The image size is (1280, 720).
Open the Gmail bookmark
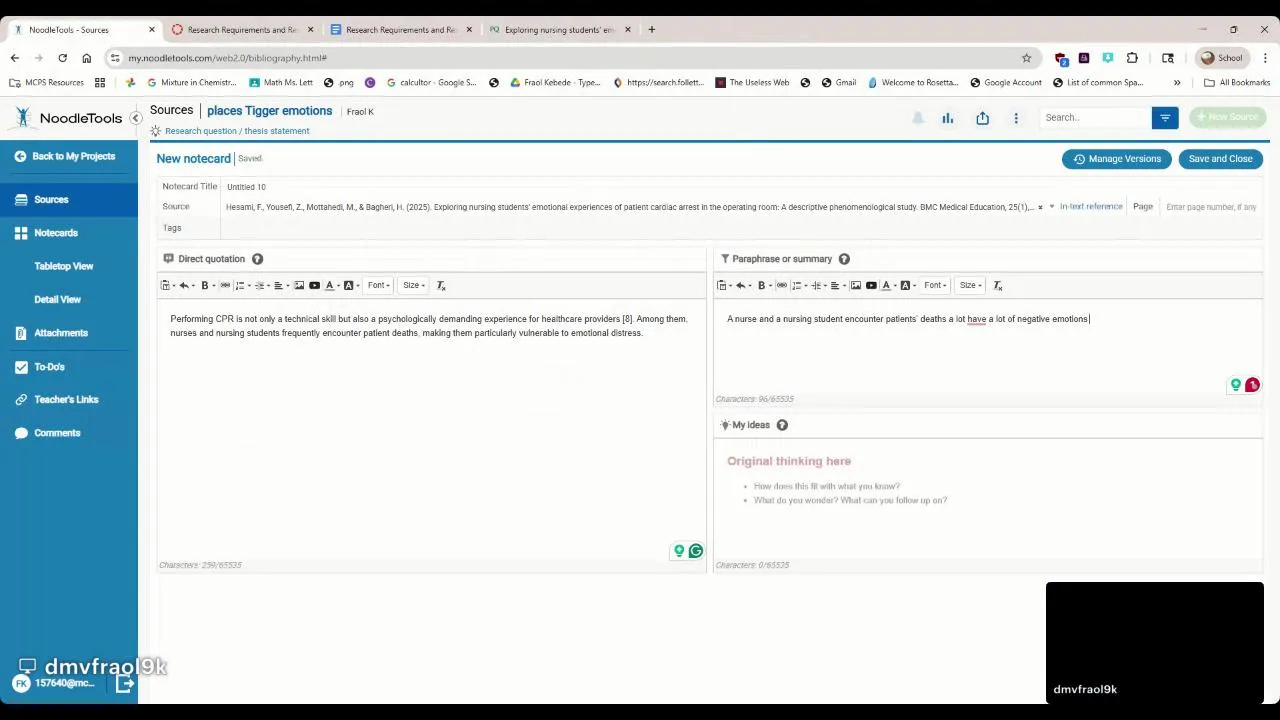[838, 83]
